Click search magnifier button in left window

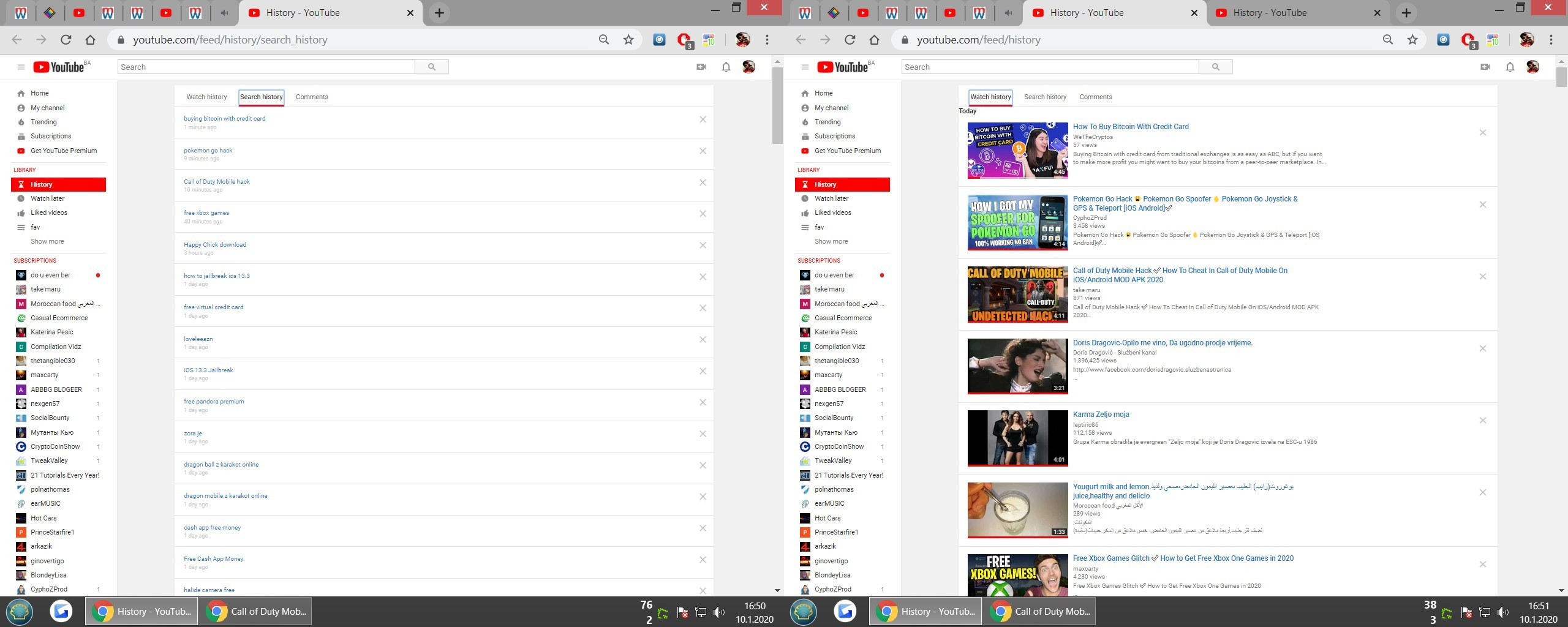(x=432, y=67)
